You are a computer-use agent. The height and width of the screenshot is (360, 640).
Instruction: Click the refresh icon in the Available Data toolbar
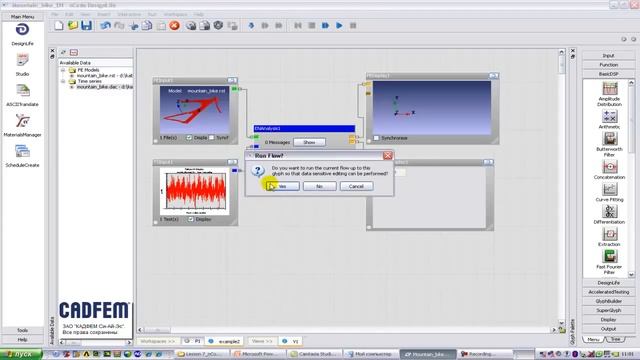[x=63, y=52]
